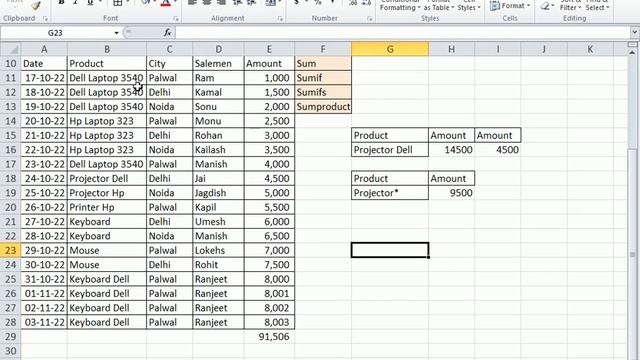The height and width of the screenshot is (360, 640).
Task: Click the total 91,506 cell
Action: (x=269, y=337)
